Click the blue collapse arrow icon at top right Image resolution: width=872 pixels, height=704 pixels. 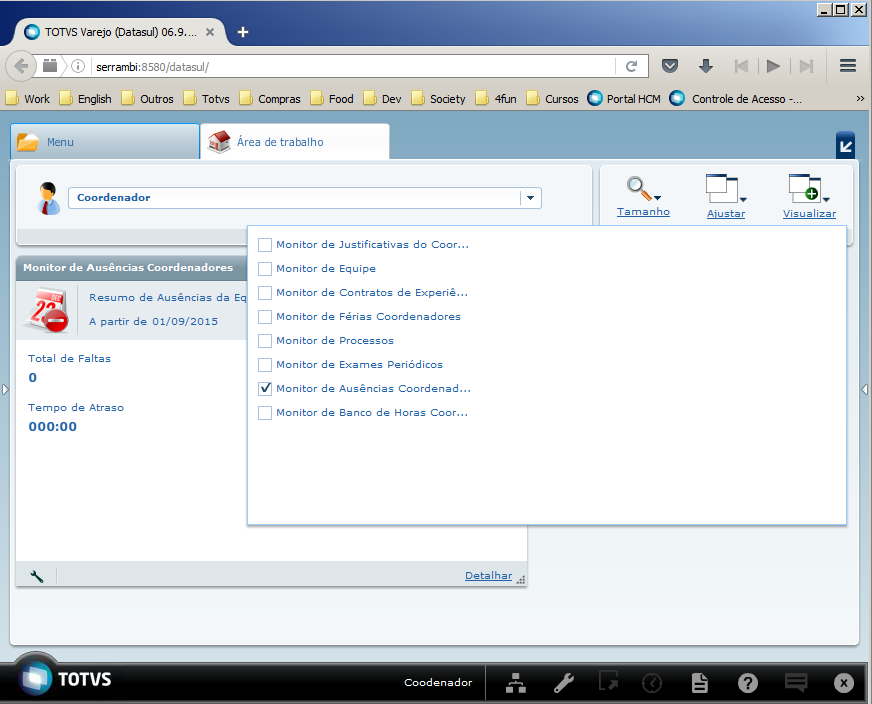coord(845,146)
